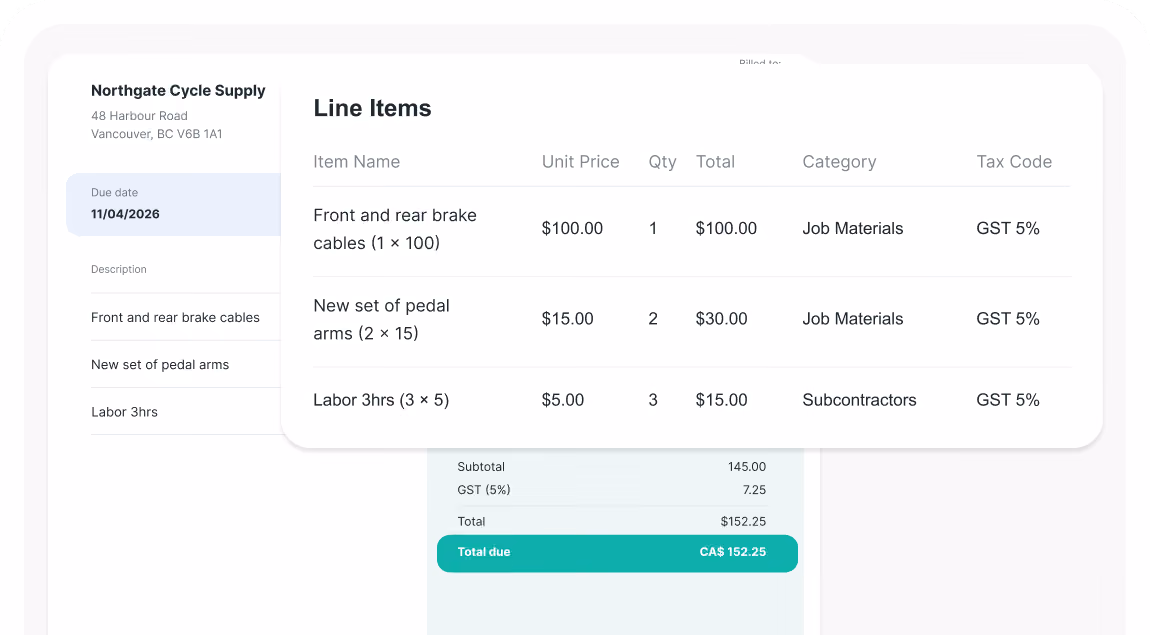
Task: Click the $30.00 total cell
Action: (x=722, y=319)
